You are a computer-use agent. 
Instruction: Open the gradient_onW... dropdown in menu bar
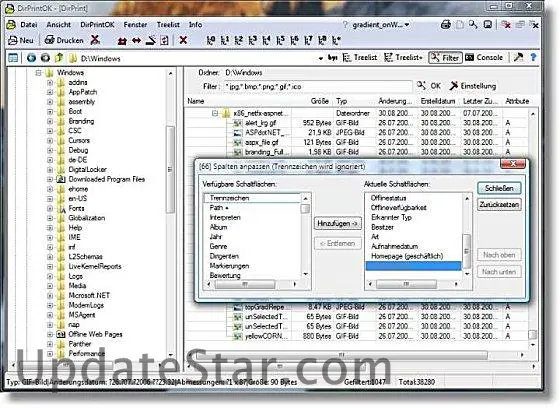pyautogui.click(x=381, y=25)
